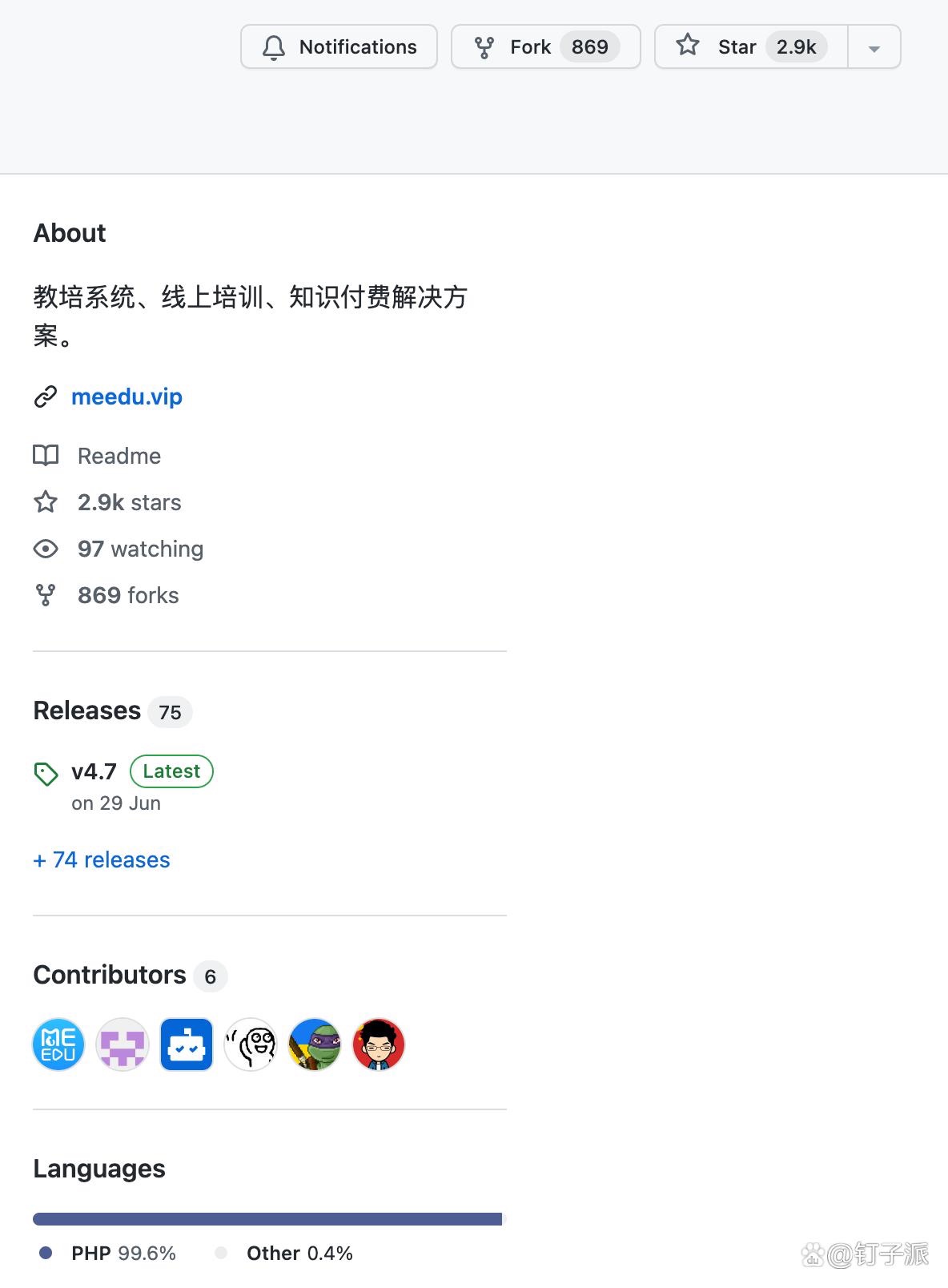The width and height of the screenshot is (948, 1288).
Task: Click the link chain icon beside meedu.vip
Action: tap(46, 396)
